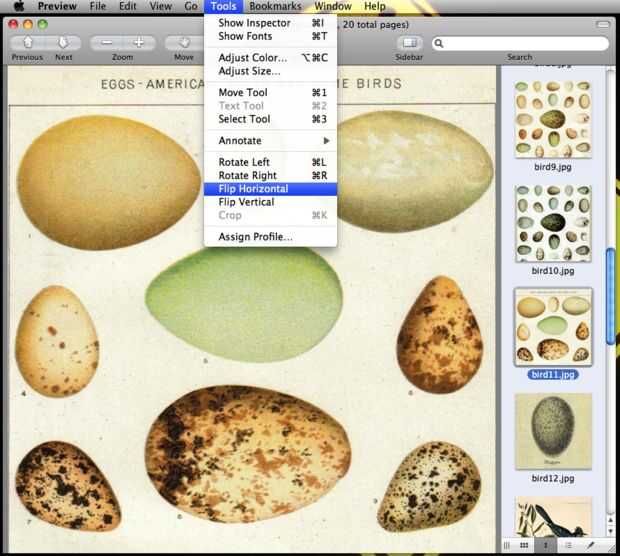Select the bird11.jpg thumbnail image
The width and height of the screenshot is (620, 556).
[553, 327]
